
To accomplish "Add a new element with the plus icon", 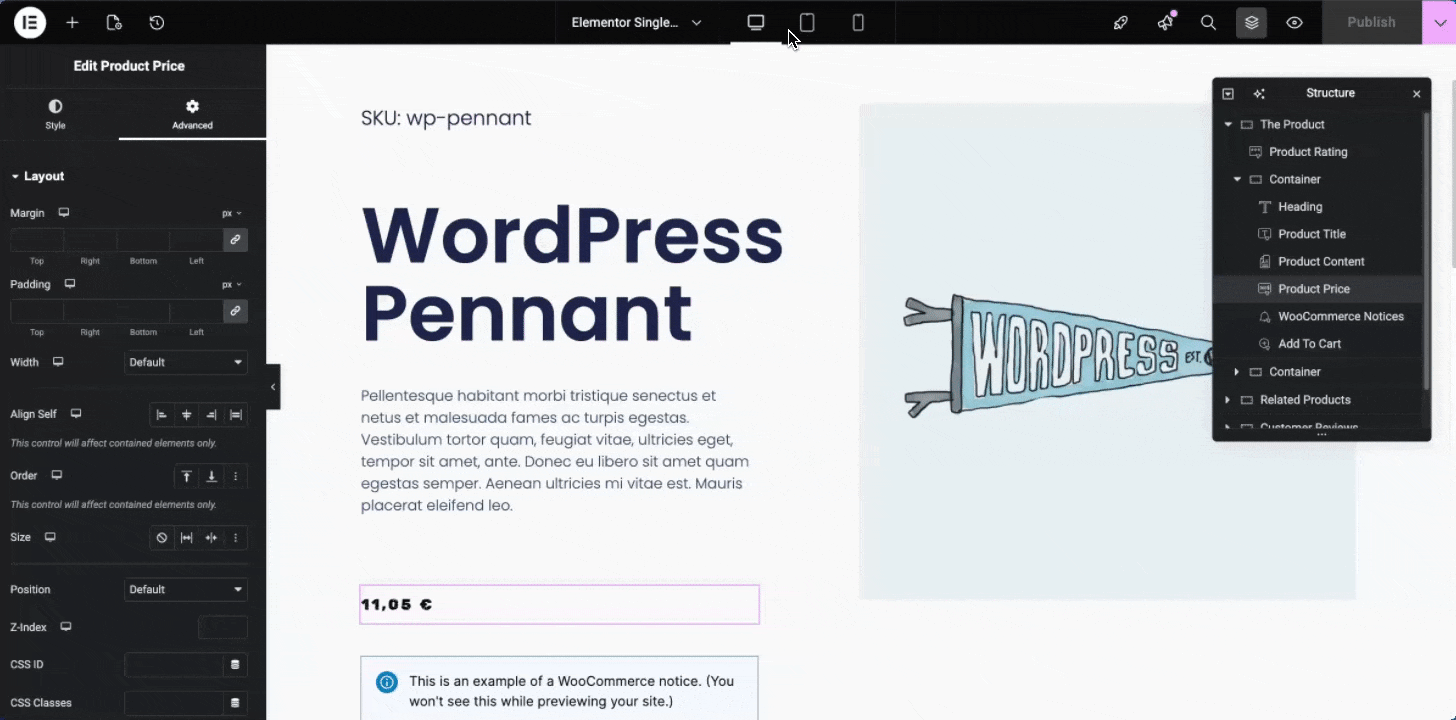I will point(71,22).
